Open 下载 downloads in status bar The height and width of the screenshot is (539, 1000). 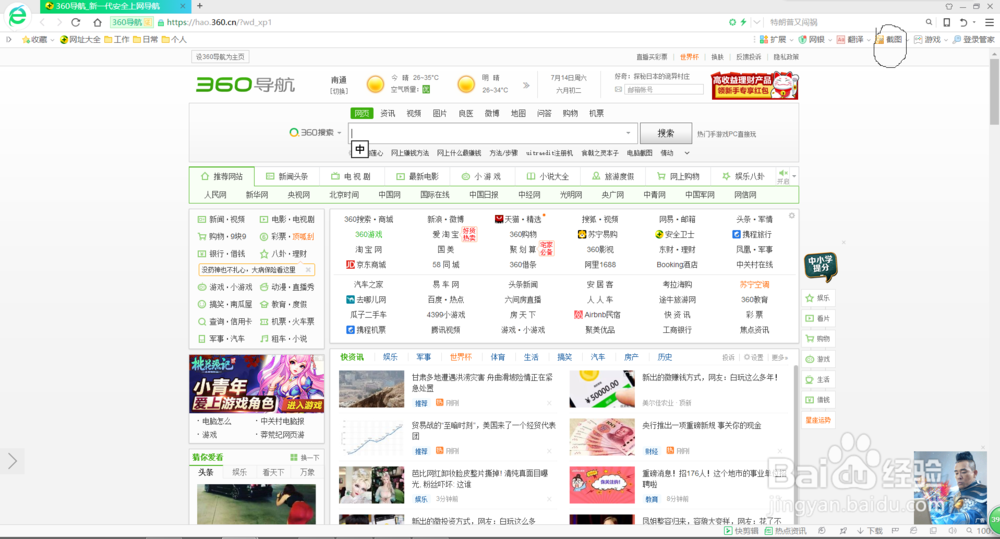click(x=870, y=531)
